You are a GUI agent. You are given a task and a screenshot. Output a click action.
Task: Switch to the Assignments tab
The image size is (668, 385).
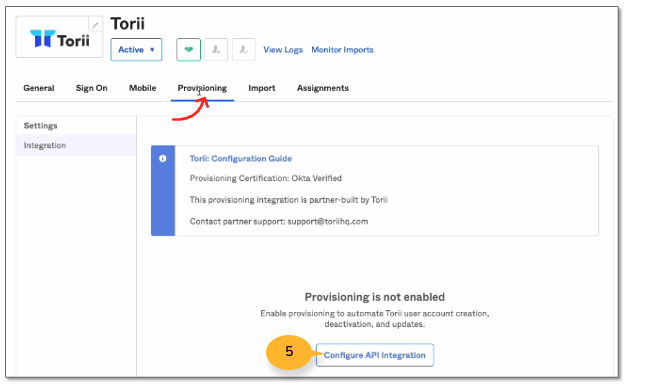[323, 88]
